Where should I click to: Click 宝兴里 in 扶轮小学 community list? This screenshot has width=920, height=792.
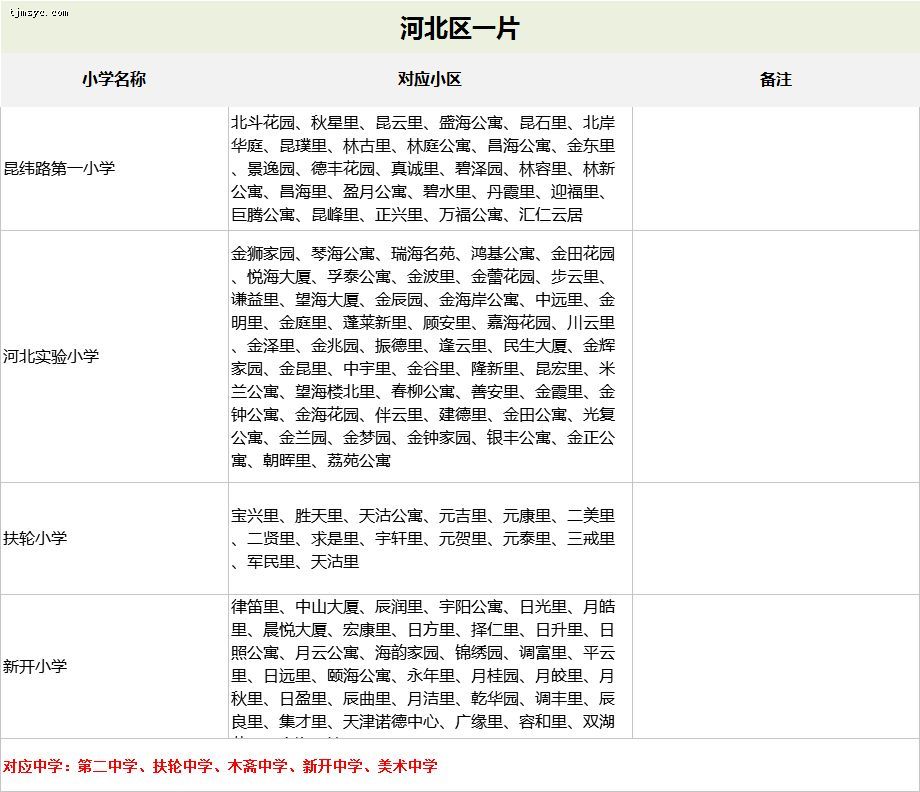pyautogui.click(x=255, y=516)
